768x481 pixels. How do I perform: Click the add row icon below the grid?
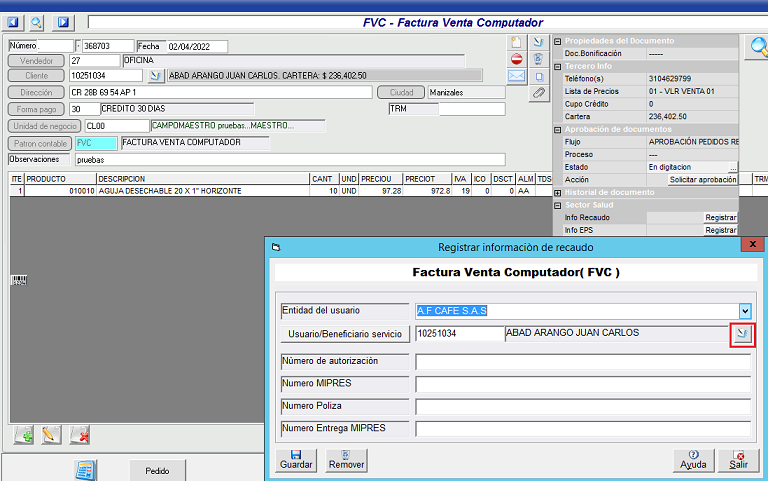coord(24,435)
